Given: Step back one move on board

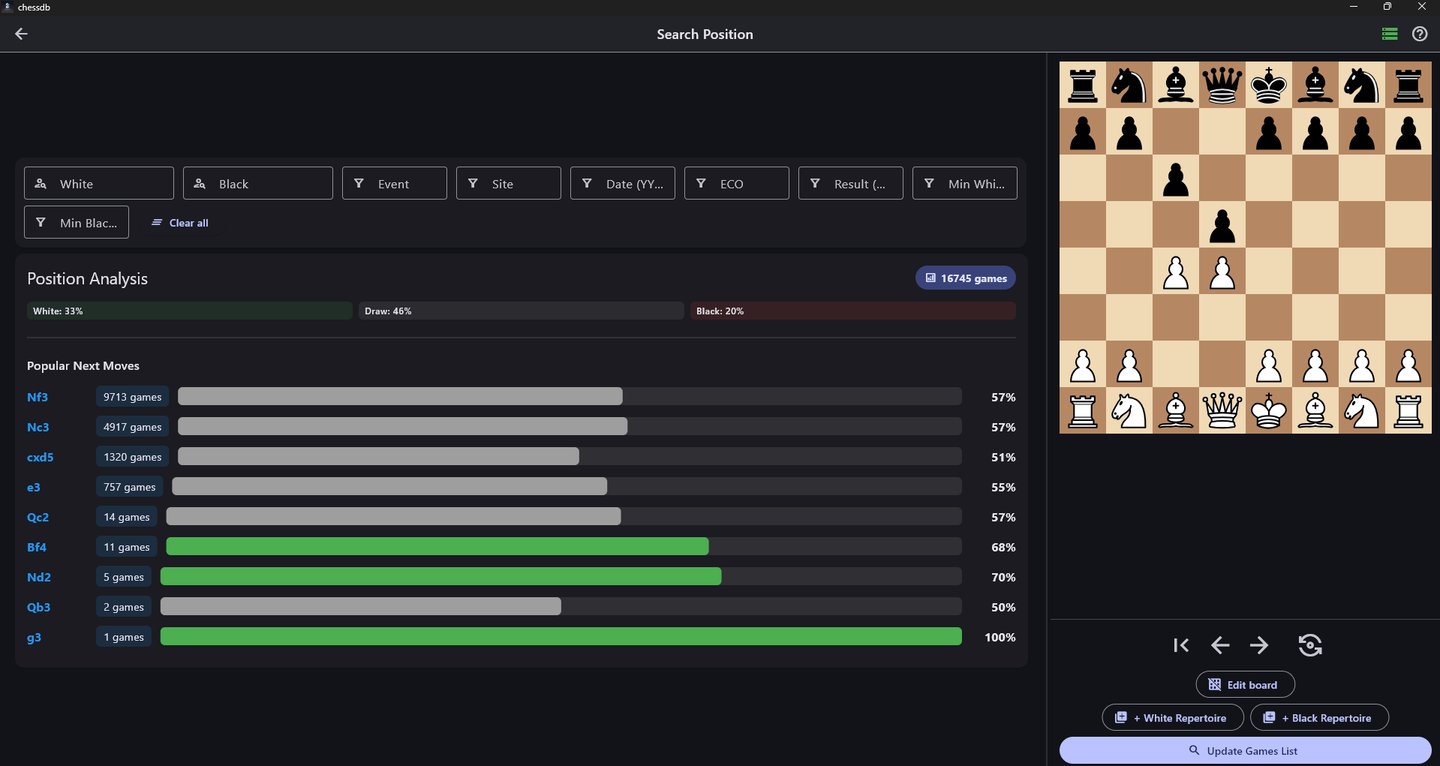Looking at the screenshot, I should click(1220, 645).
